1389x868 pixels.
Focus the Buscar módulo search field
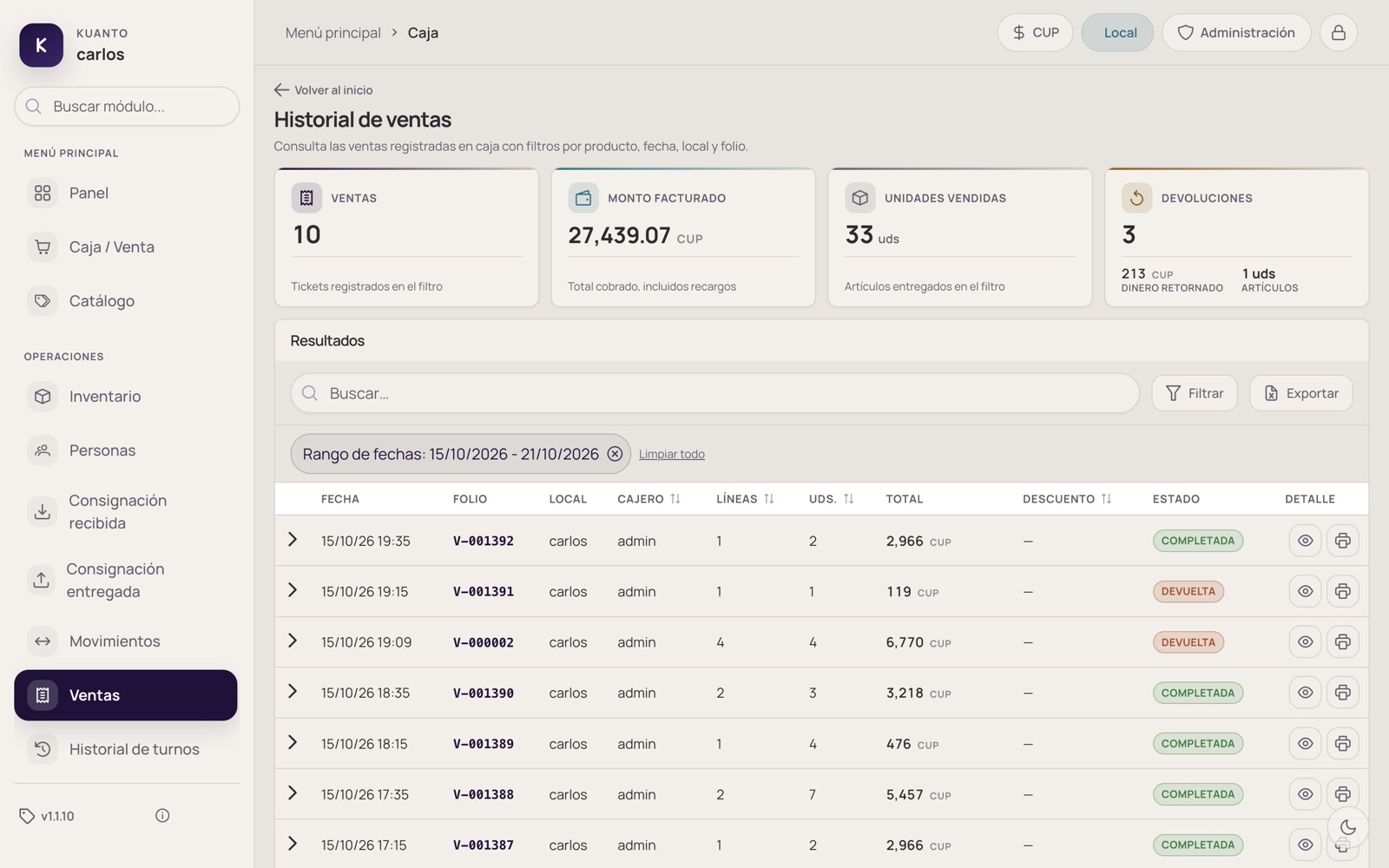(x=127, y=106)
